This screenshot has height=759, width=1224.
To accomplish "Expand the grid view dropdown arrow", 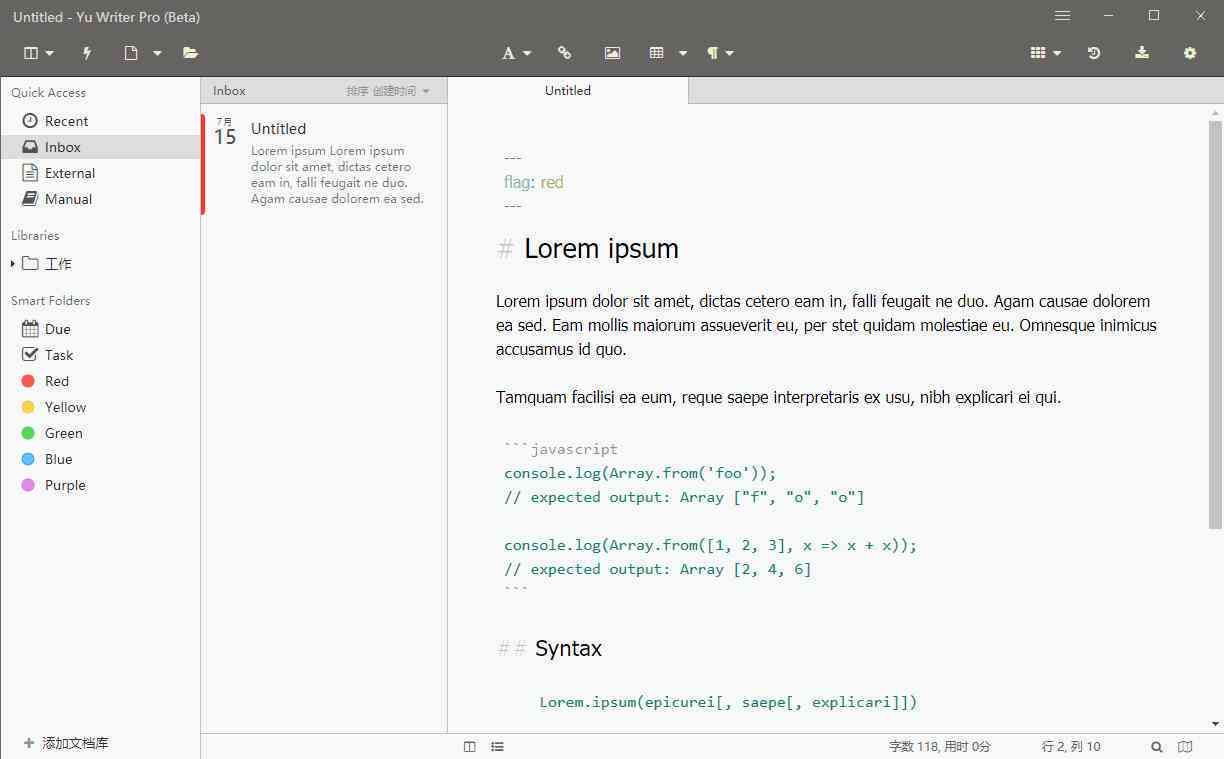I will (x=1057, y=54).
